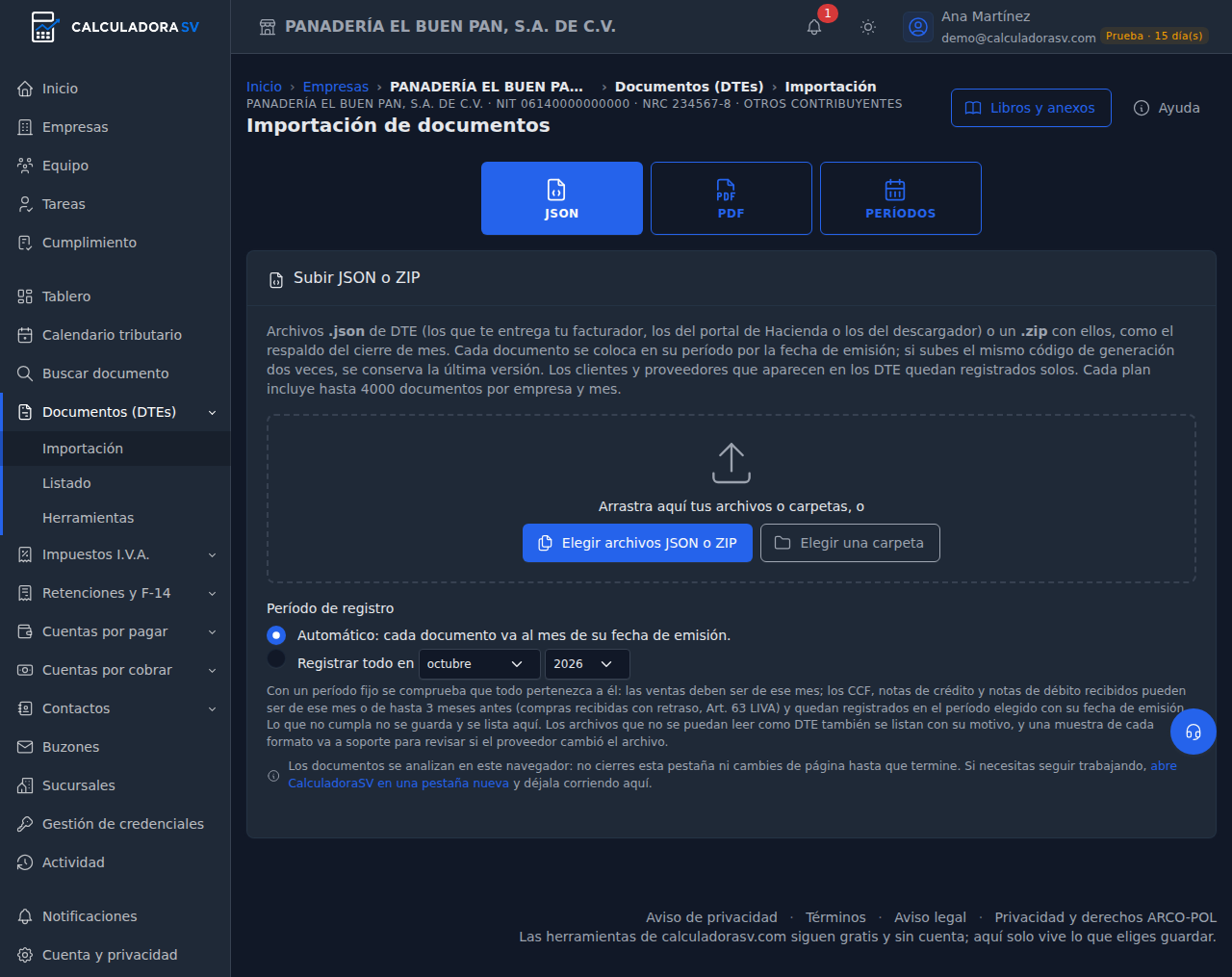Image resolution: width=1232 pixels, height=977 pixels.
Task: Open the month dropdown showing octubre
Action: click(479, 664)
